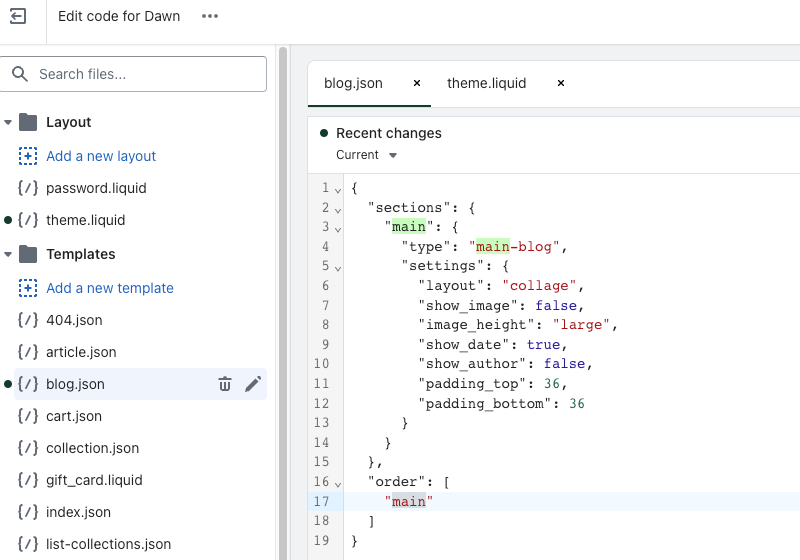Fold the sections block at line 2

337,209
